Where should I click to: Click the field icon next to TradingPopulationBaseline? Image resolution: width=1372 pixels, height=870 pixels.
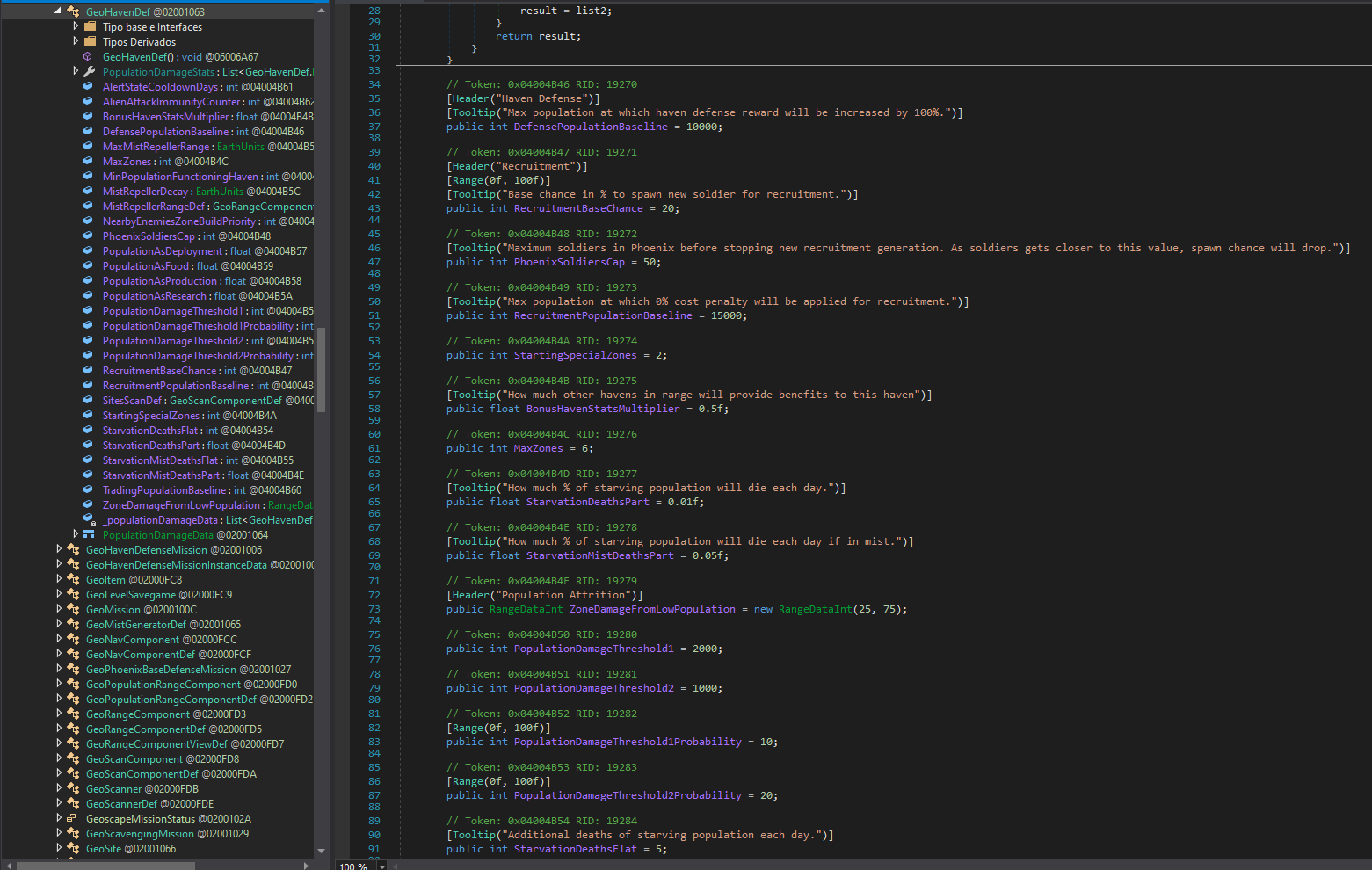tap(88, 489)
